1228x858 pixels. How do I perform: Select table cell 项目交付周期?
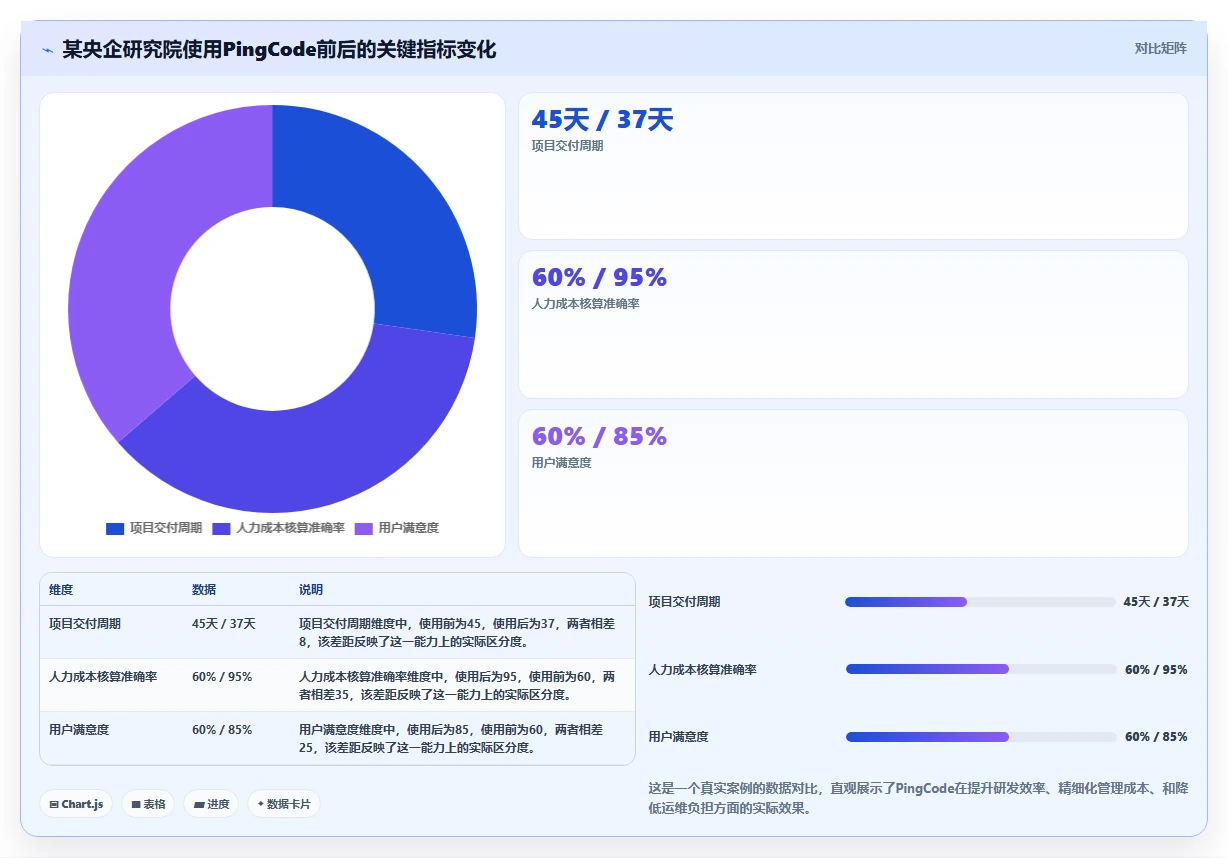85,623
